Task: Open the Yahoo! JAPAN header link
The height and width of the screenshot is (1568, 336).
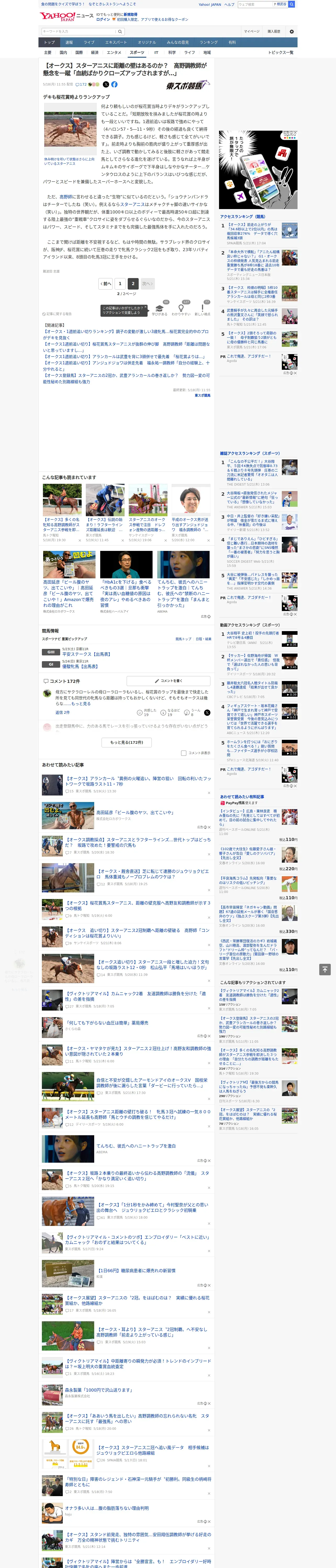Action: coord(210,4)
